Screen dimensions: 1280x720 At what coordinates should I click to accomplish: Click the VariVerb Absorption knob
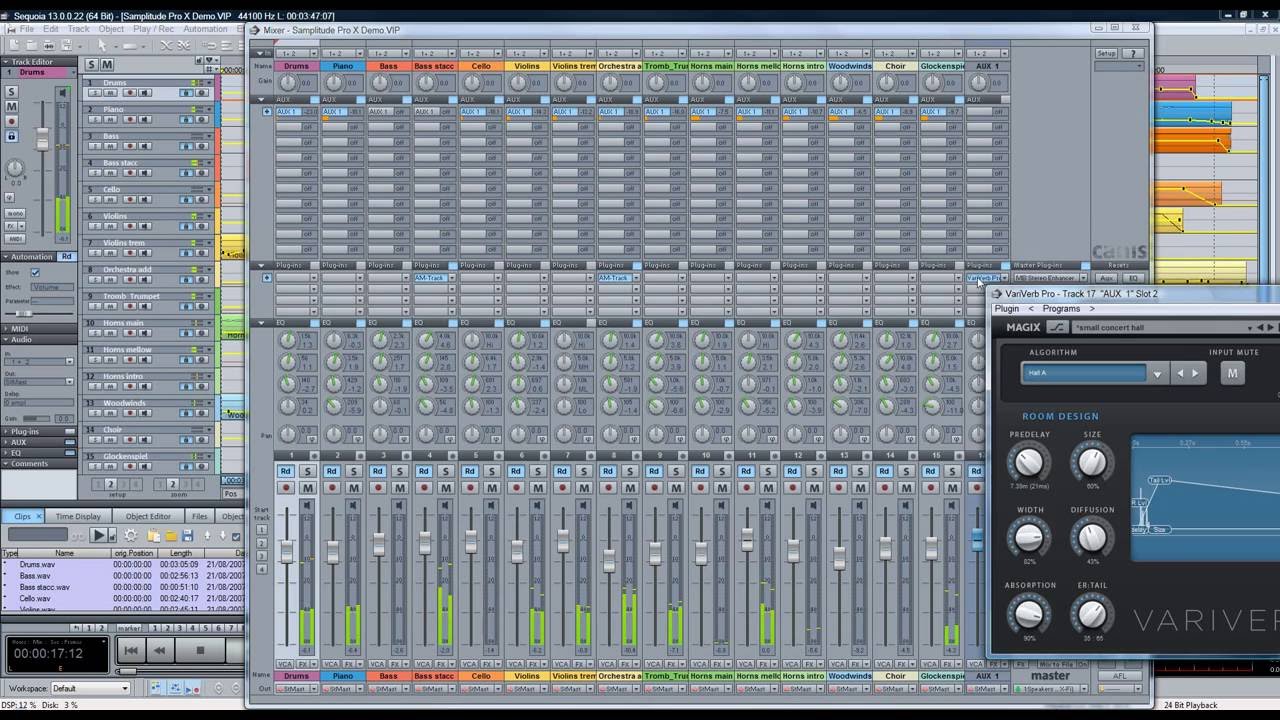[1029, 613]
